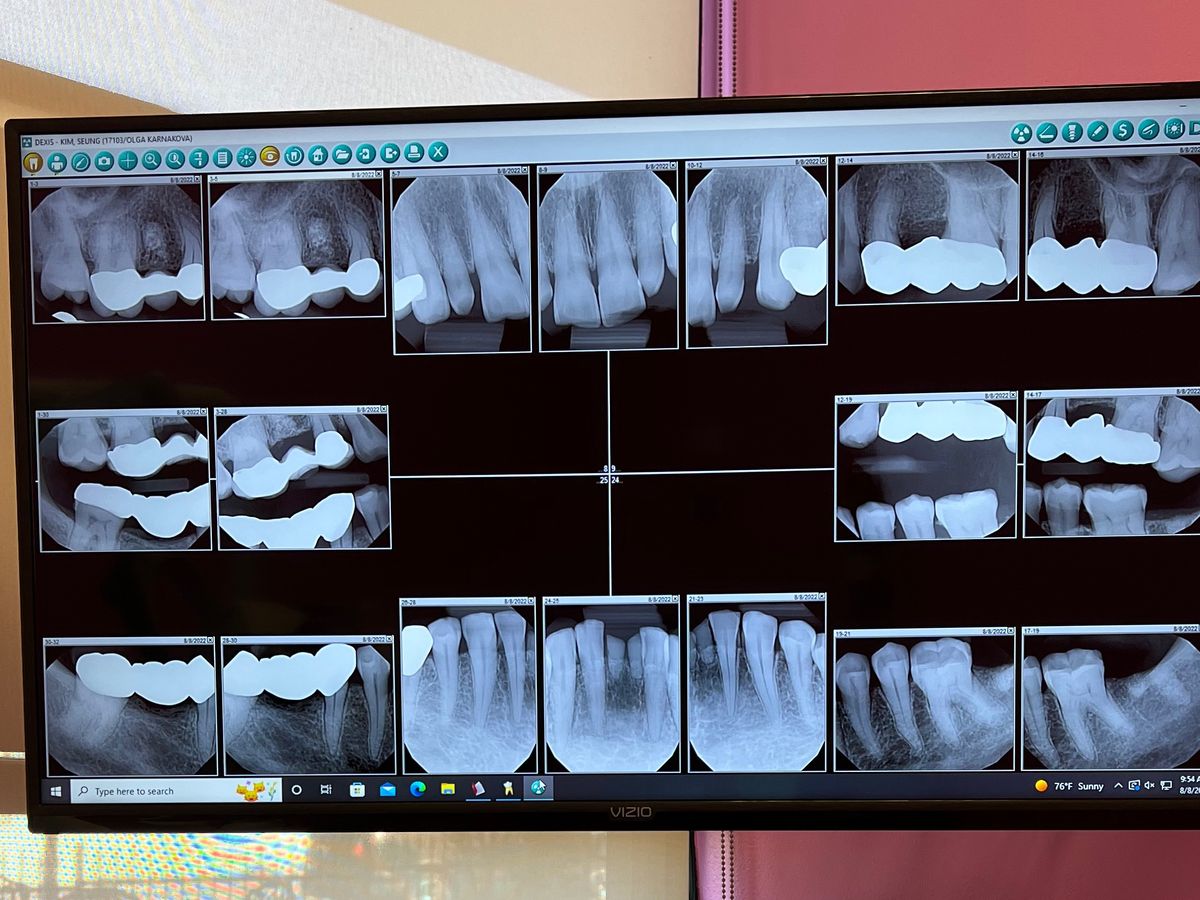
Task: Click the implant screw icon
Action: click(1072, 131)
